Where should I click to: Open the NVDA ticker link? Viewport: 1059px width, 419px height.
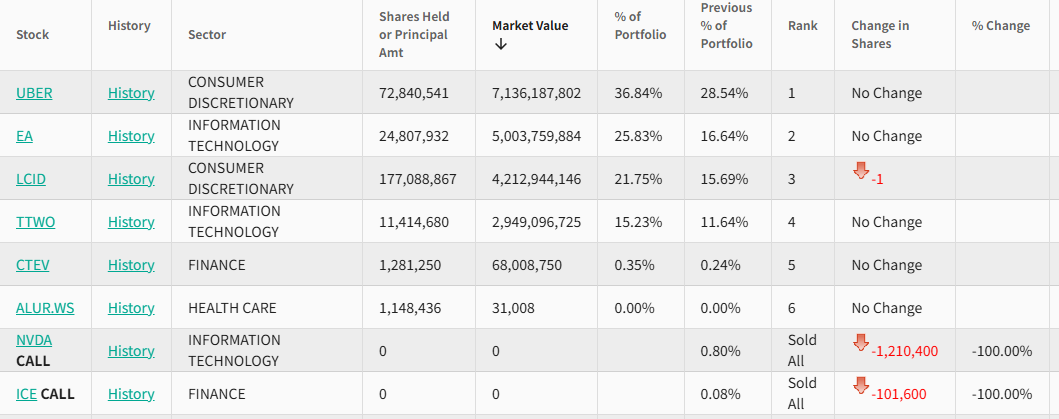point(34,340)
